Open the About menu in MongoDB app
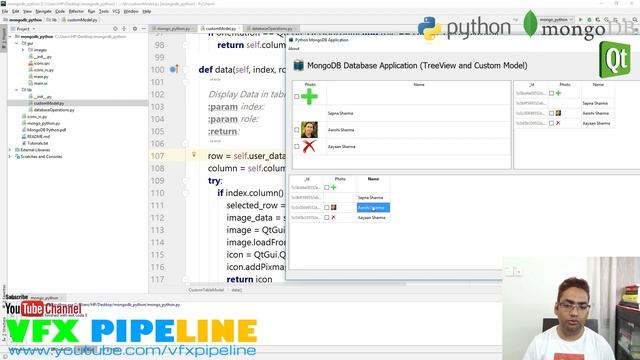The image size is (640, 360). [x=294, y=49]
